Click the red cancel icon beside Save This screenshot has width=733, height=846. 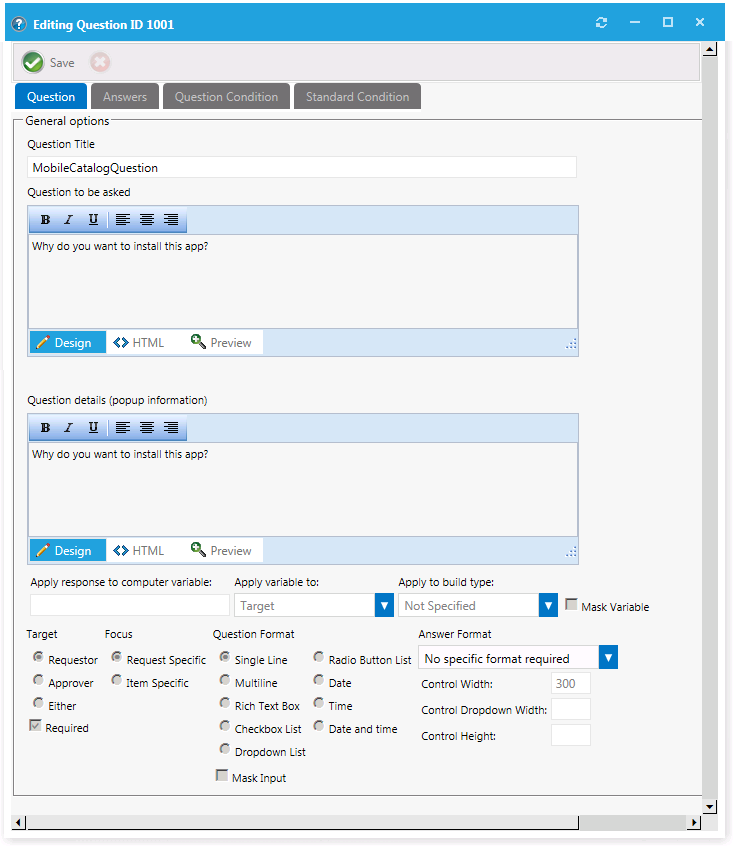point(100,62)
